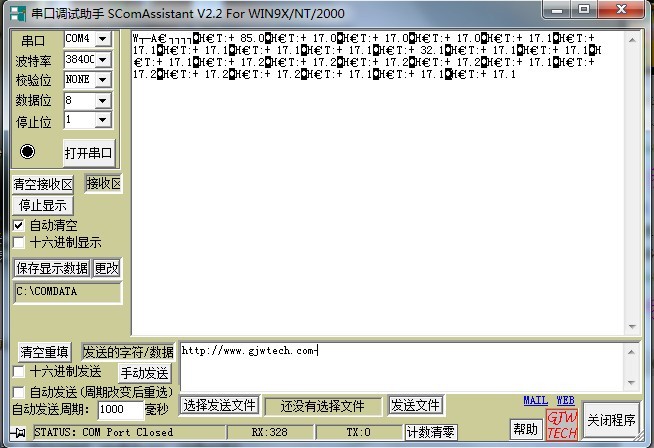Click the C:\COMDATA path field

click(68, 292)
